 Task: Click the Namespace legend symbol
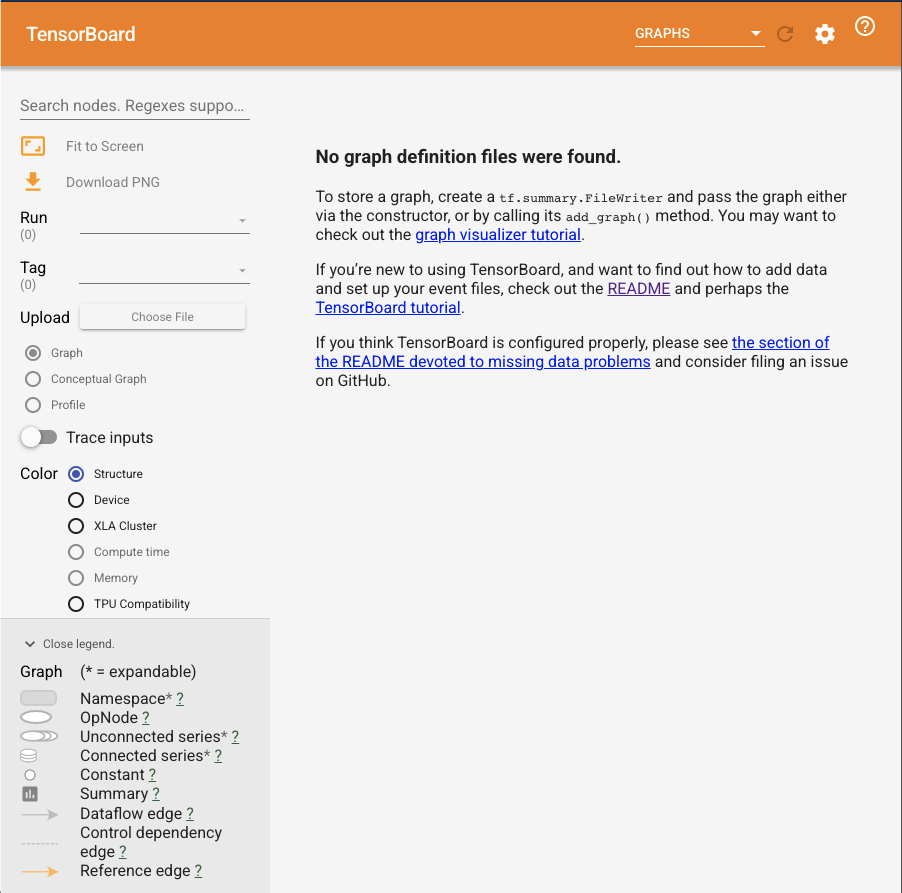[x=38, y=697]
